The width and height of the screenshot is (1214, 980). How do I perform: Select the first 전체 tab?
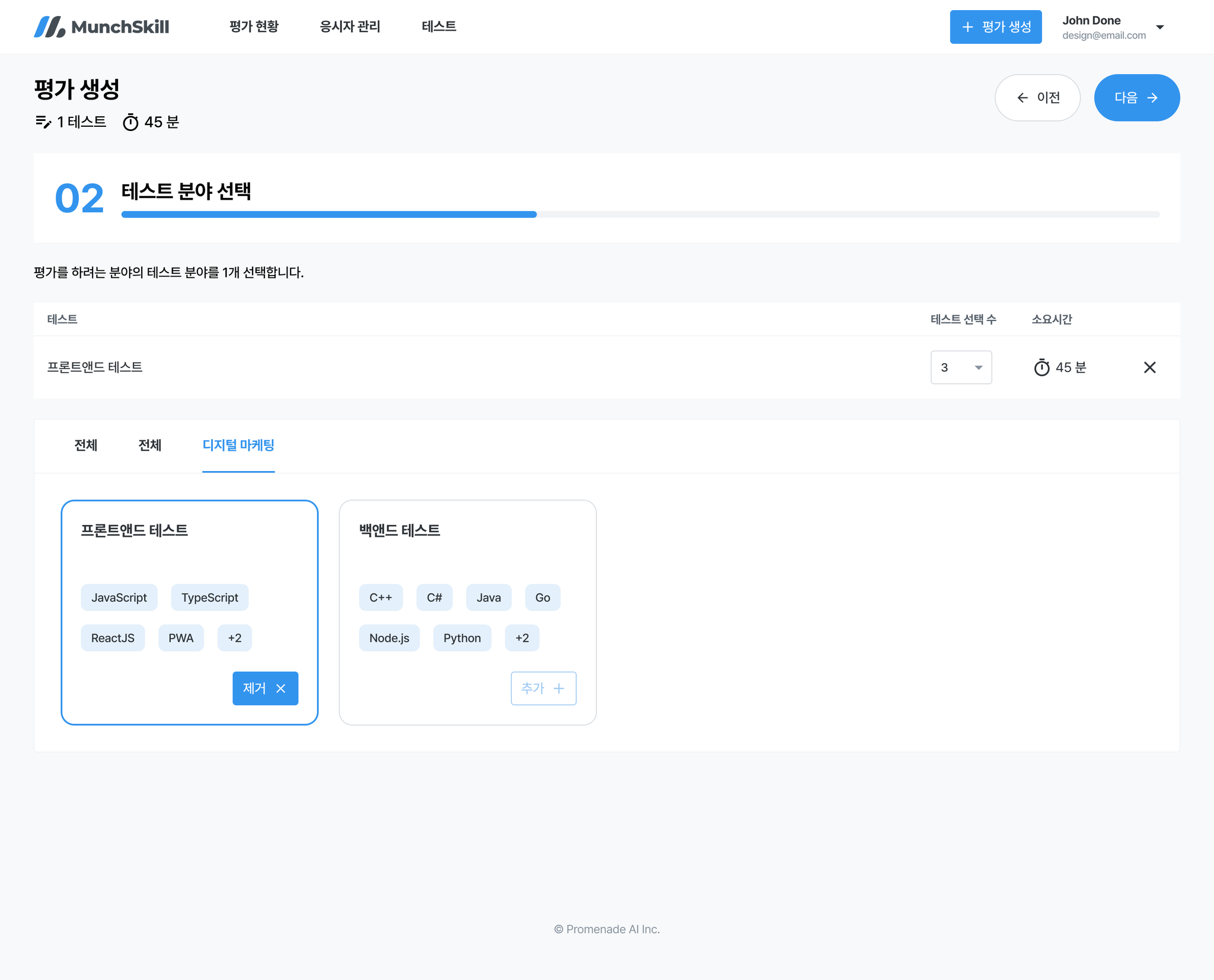tap(86, 446)
